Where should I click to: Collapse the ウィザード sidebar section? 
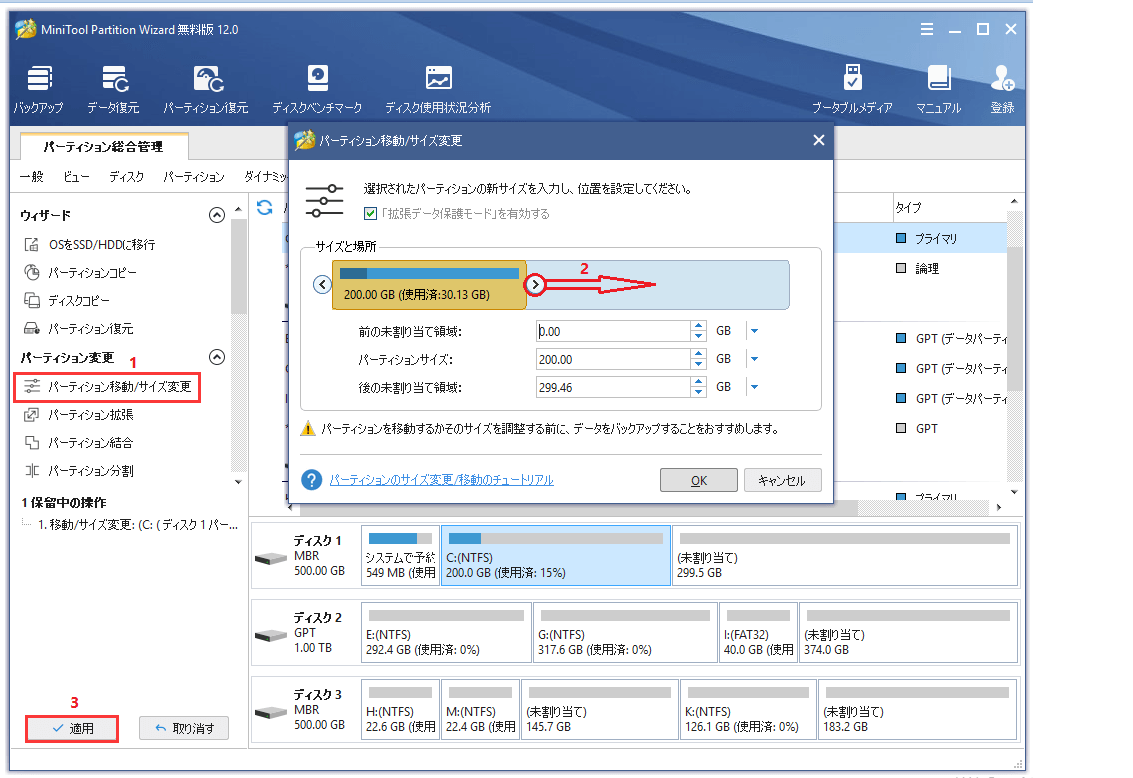click(216, 213)
